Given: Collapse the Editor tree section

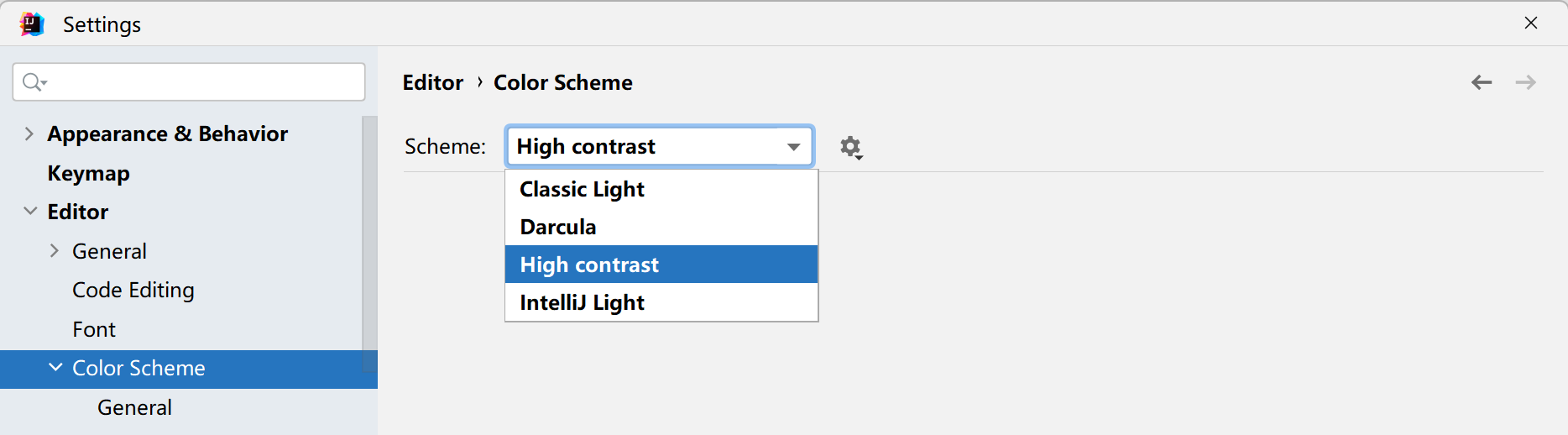Looking at the screenshot, I should pyautogui.click(x=29, y=212).
